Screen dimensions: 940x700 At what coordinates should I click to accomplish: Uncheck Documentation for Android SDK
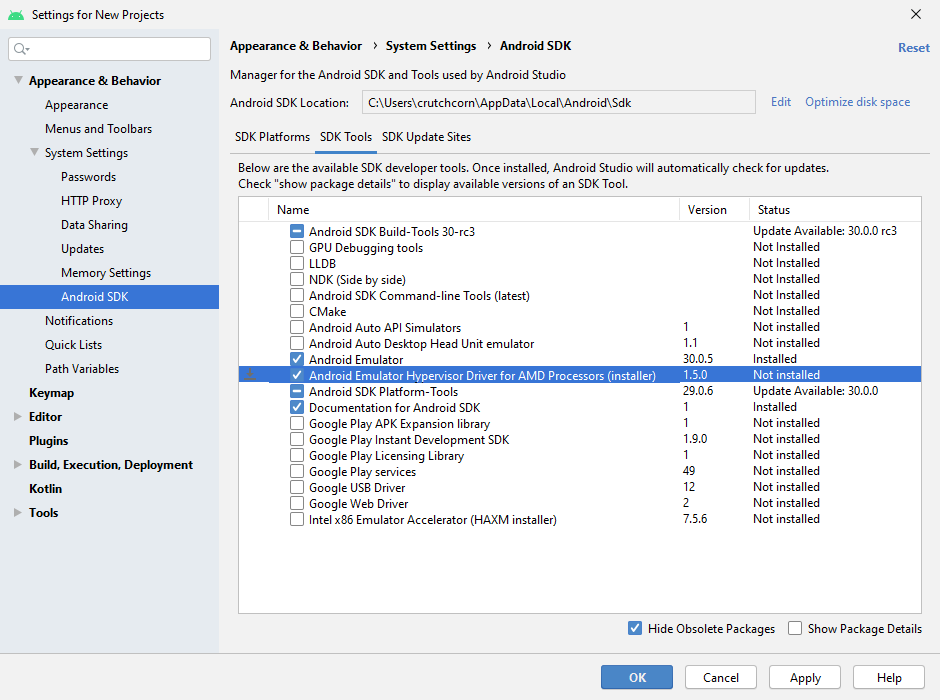(297, 407)
